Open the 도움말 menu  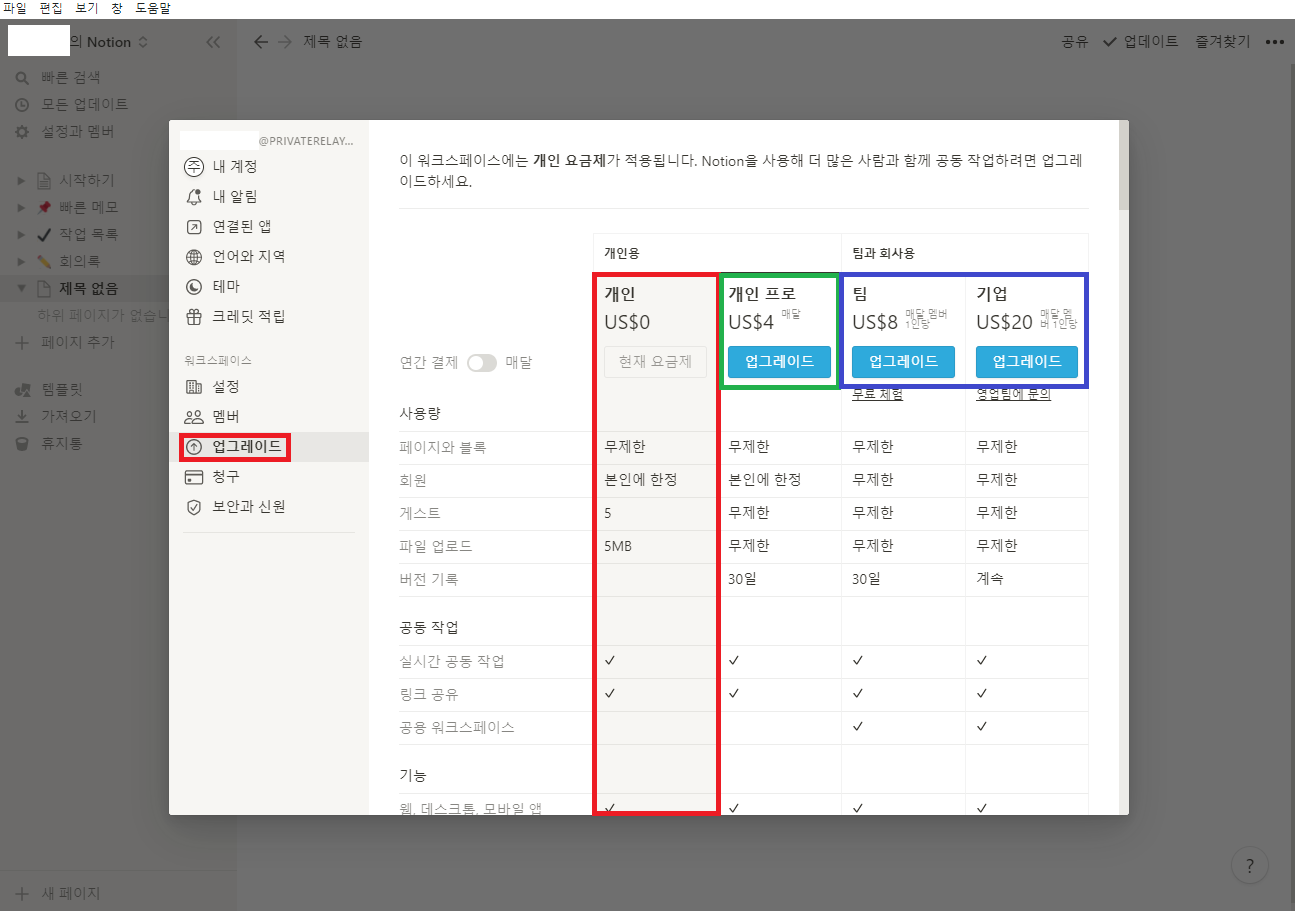tap(155, 8)
